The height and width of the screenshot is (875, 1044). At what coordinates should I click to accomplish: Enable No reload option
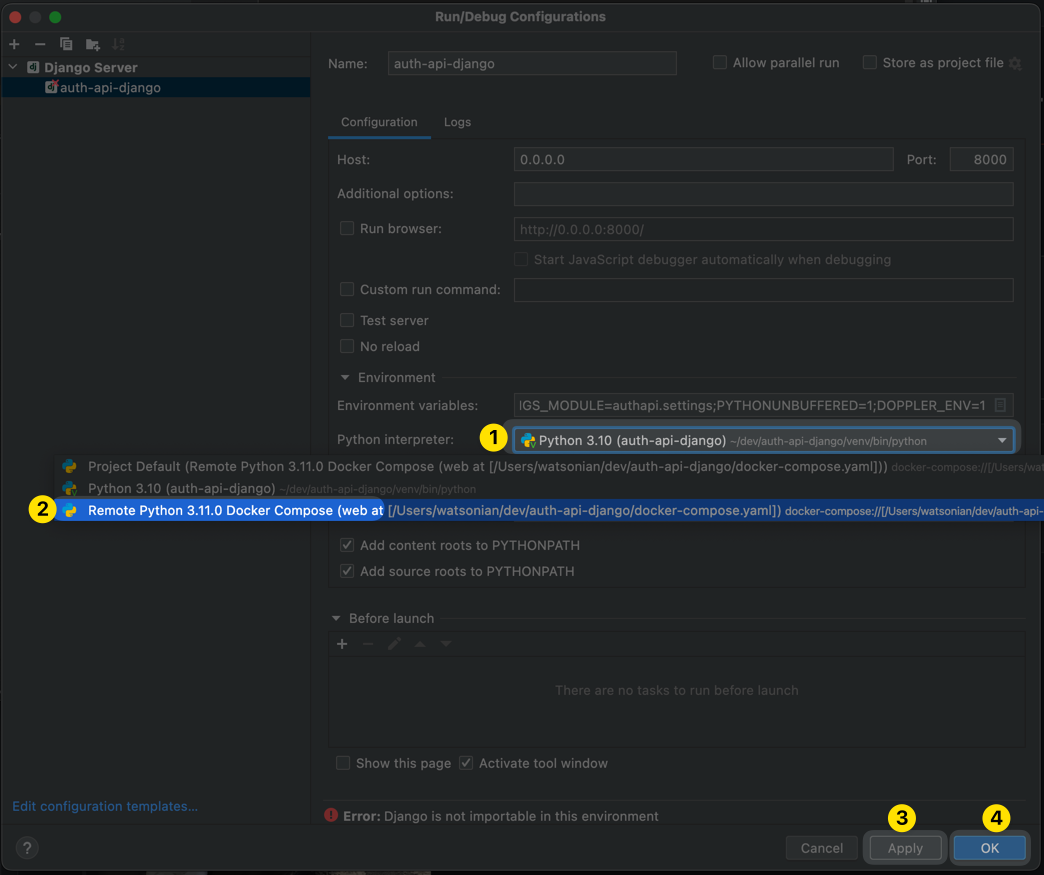coord(347,346)
